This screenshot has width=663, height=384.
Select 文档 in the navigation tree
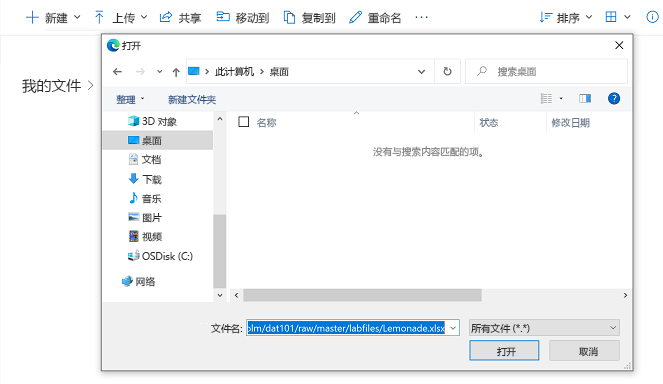point(145,159)
